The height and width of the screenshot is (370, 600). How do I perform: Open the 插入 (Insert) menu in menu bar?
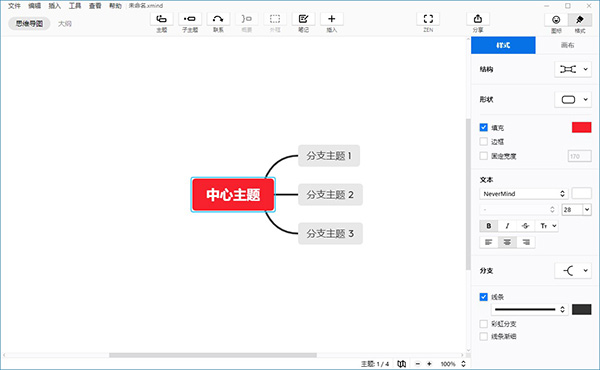(x=55, y=6)
